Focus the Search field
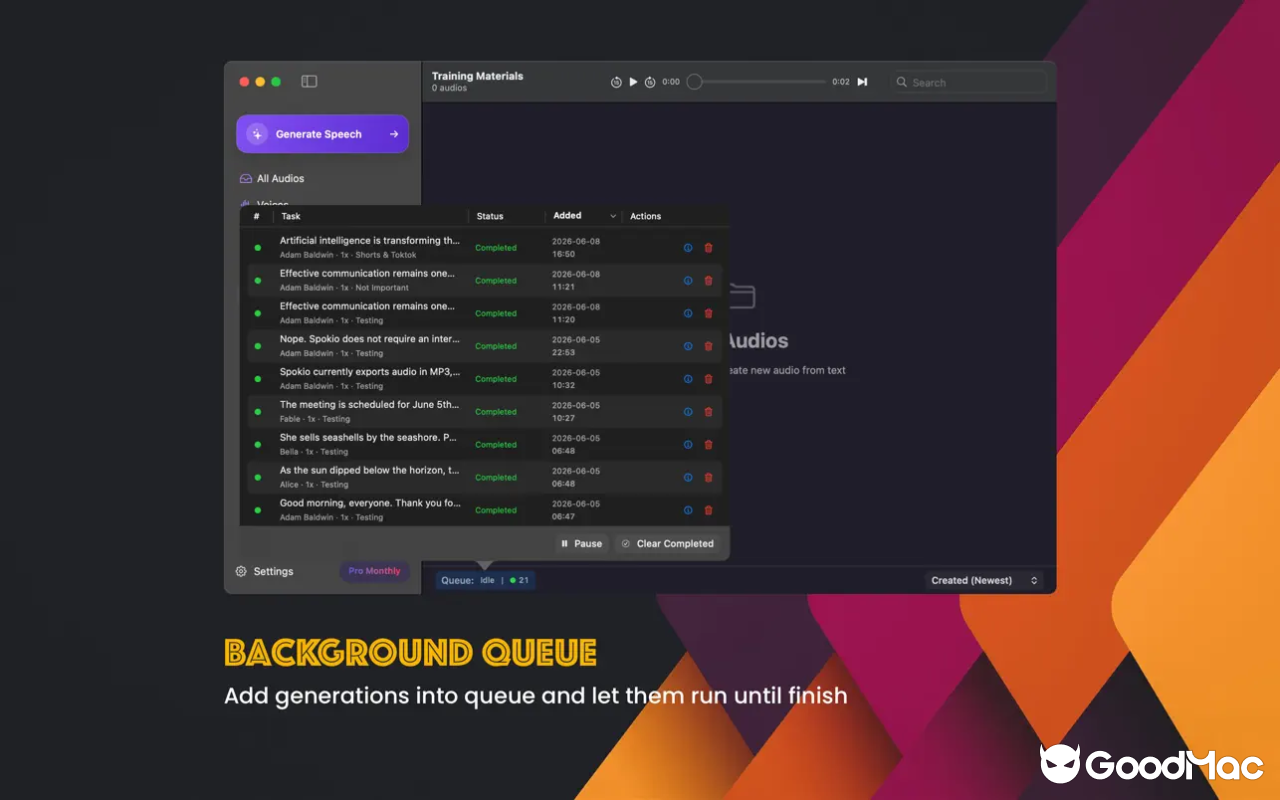Screen dimensions: 1280x800 coord(969,82)
